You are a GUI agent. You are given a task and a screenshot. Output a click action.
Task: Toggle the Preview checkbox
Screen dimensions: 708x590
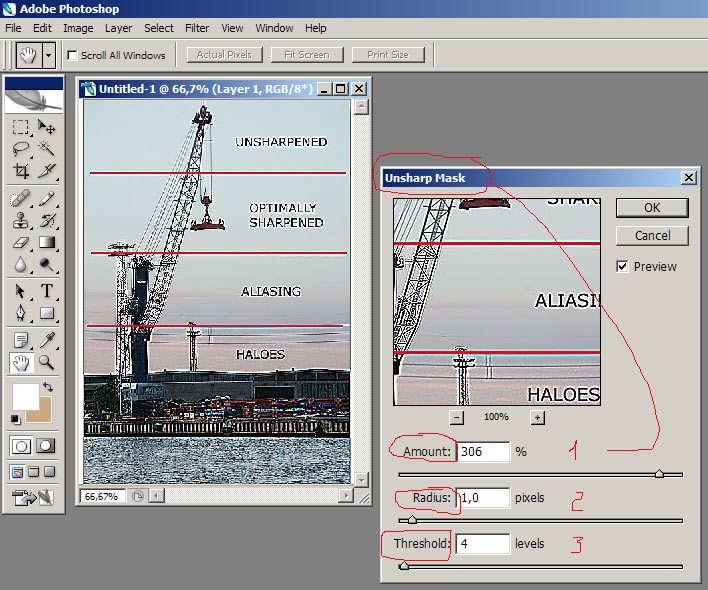623,267
